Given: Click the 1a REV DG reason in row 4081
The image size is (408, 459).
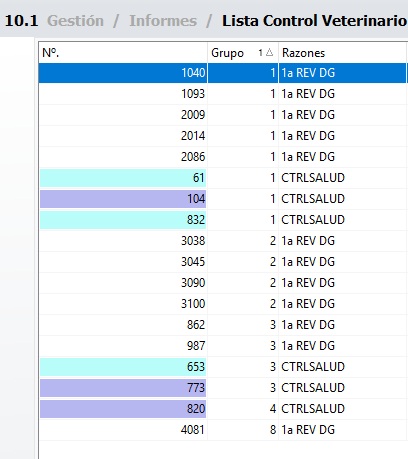Looking at the screenshot, I should point(308,430).
